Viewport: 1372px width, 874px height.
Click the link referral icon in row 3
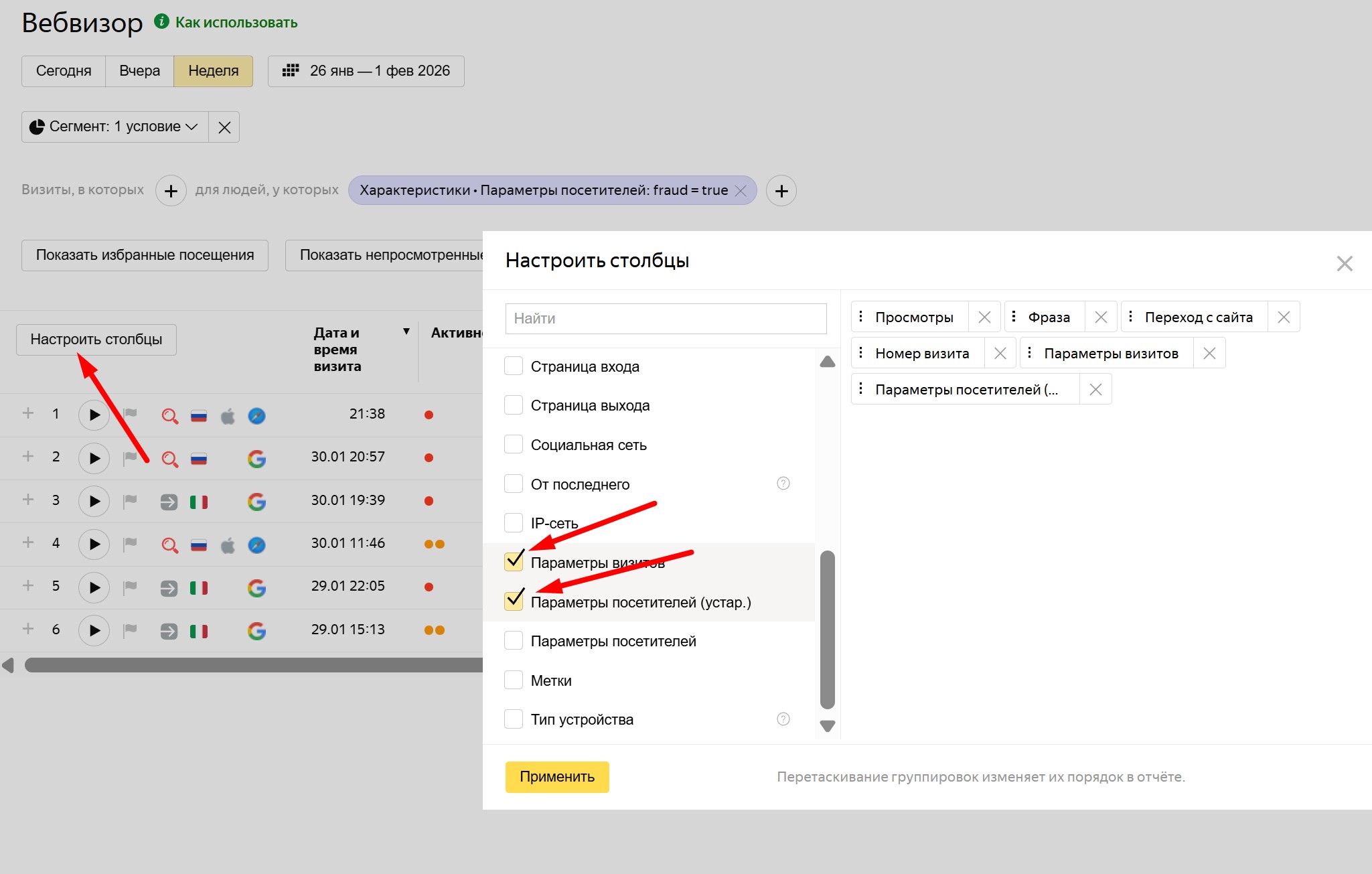[169, 502]
